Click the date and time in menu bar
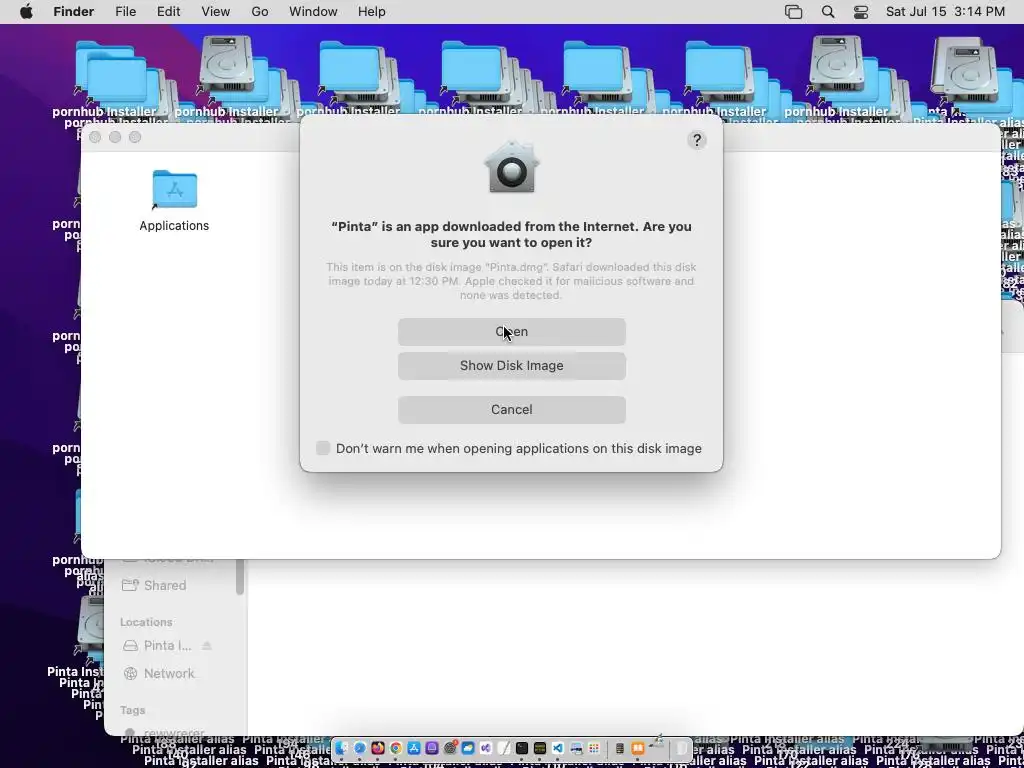 (945, 12)
